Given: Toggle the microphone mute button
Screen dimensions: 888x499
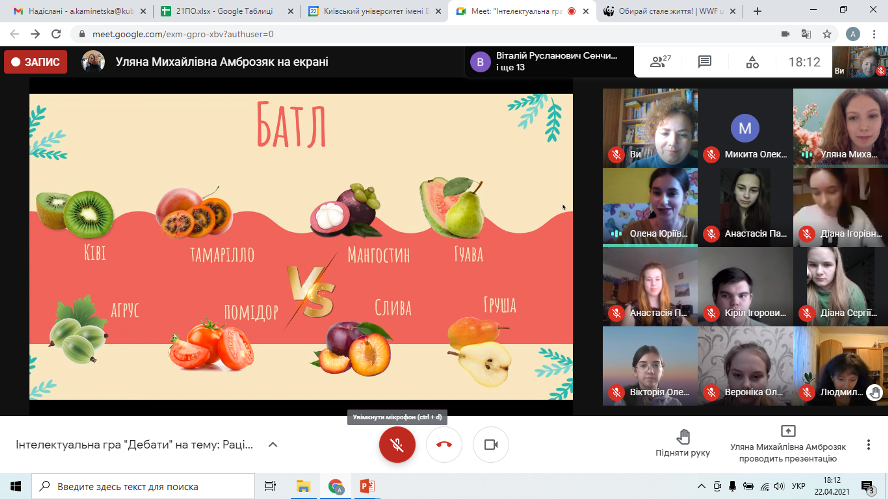Looking at the screenshot, I should point(397,445).
